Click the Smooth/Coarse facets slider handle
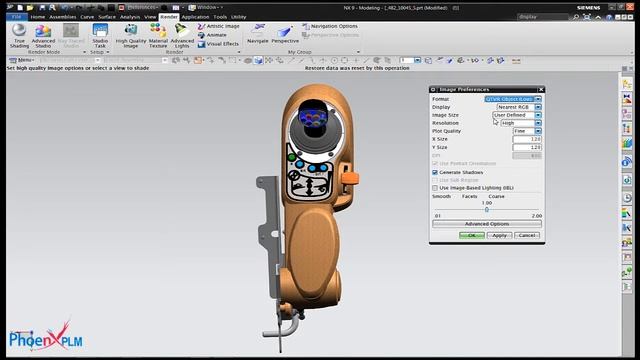This screenshot has width=640, height=360. pyautogui.click(x=487, y=209)
